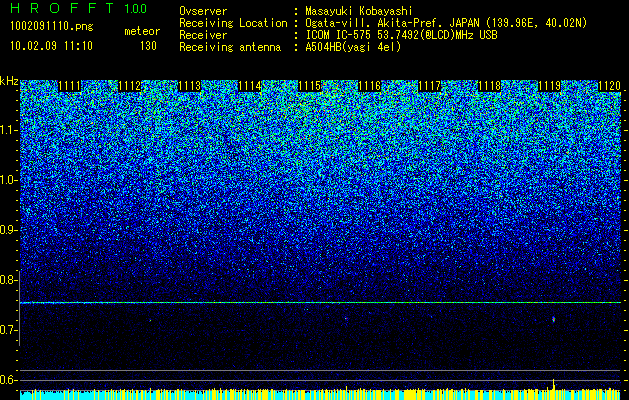Click the 1120 time marker
This screenshot has height=400, width=629.
click(609, 86)
